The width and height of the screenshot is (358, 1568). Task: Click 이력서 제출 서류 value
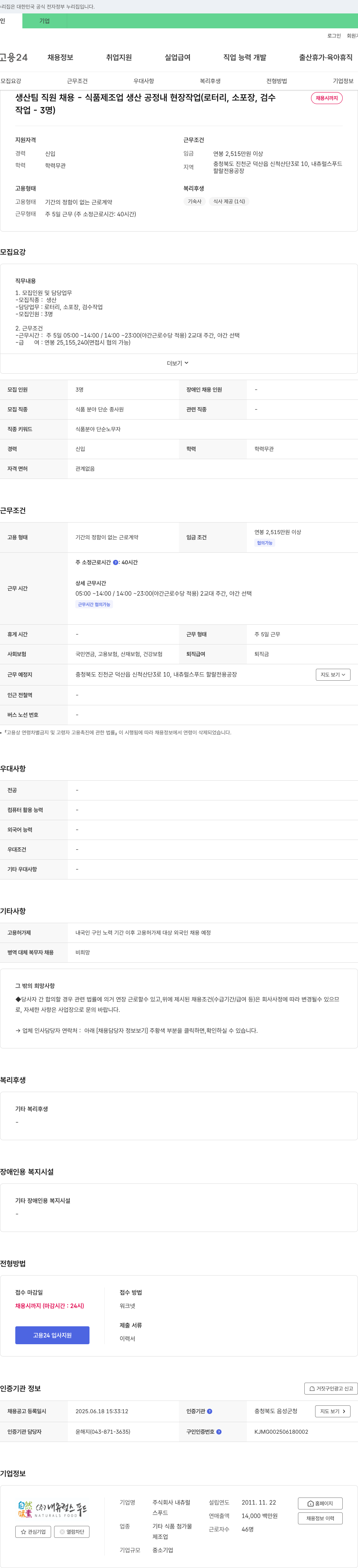click(128, 1339)
